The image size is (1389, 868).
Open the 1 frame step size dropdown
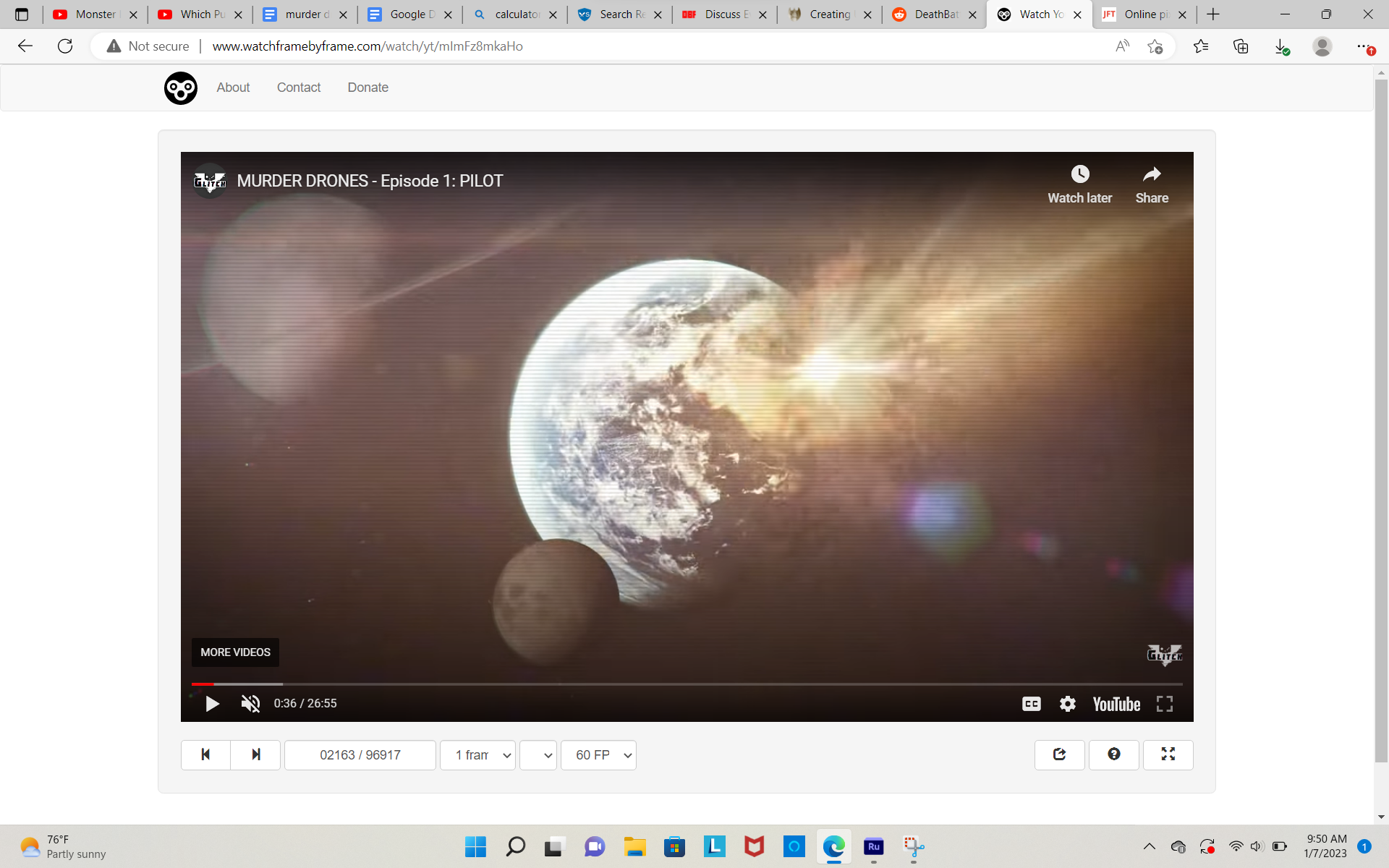(477, 754)
